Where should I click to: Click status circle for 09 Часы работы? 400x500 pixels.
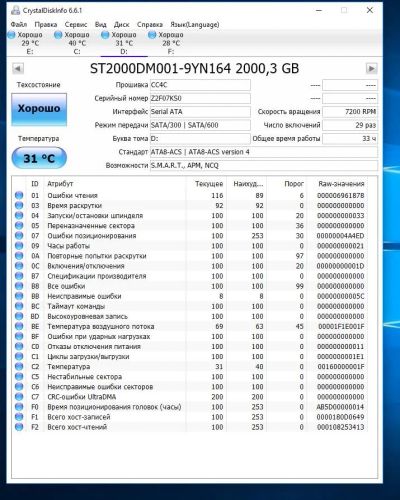pos(19,246)
